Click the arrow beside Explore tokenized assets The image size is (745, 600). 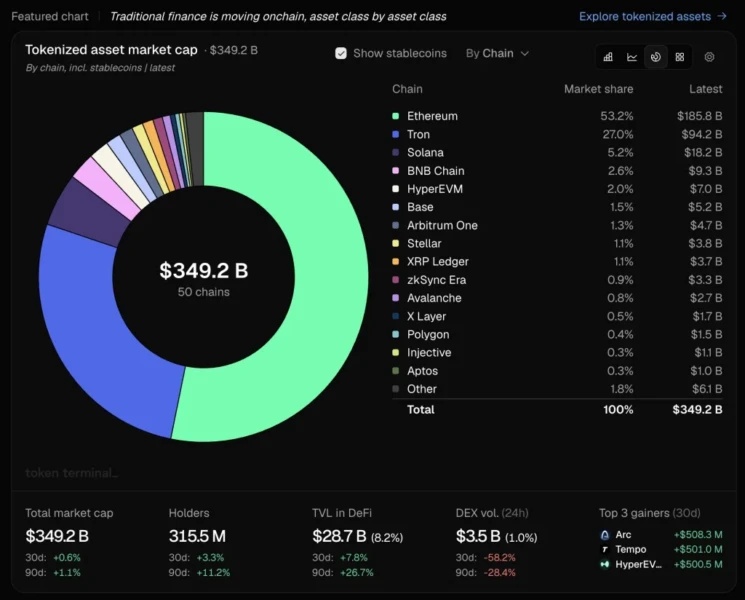(x=722, y=16)
